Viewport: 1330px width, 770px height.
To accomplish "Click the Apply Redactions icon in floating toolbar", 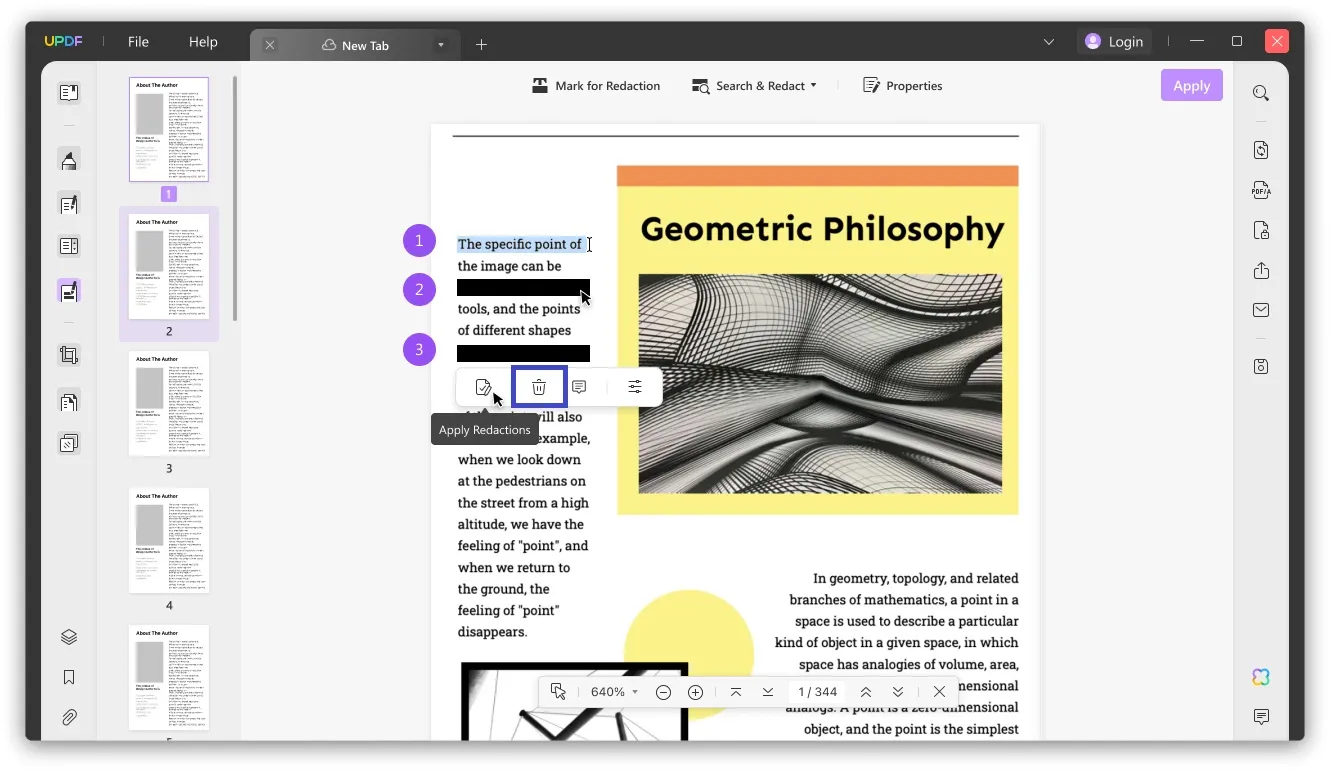I will (484, 387).
